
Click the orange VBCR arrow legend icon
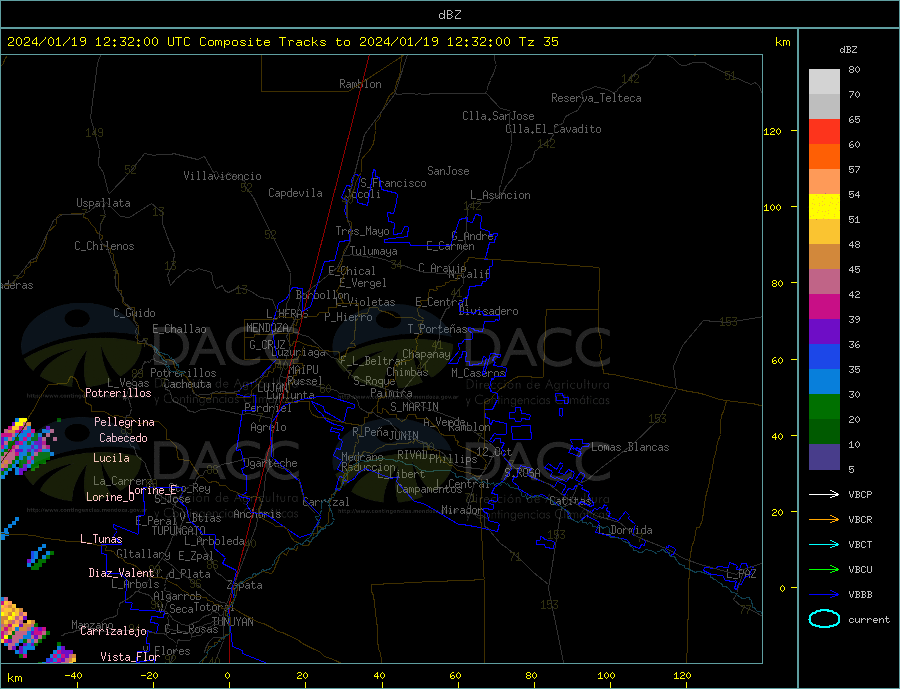click(x=825, y=520)
